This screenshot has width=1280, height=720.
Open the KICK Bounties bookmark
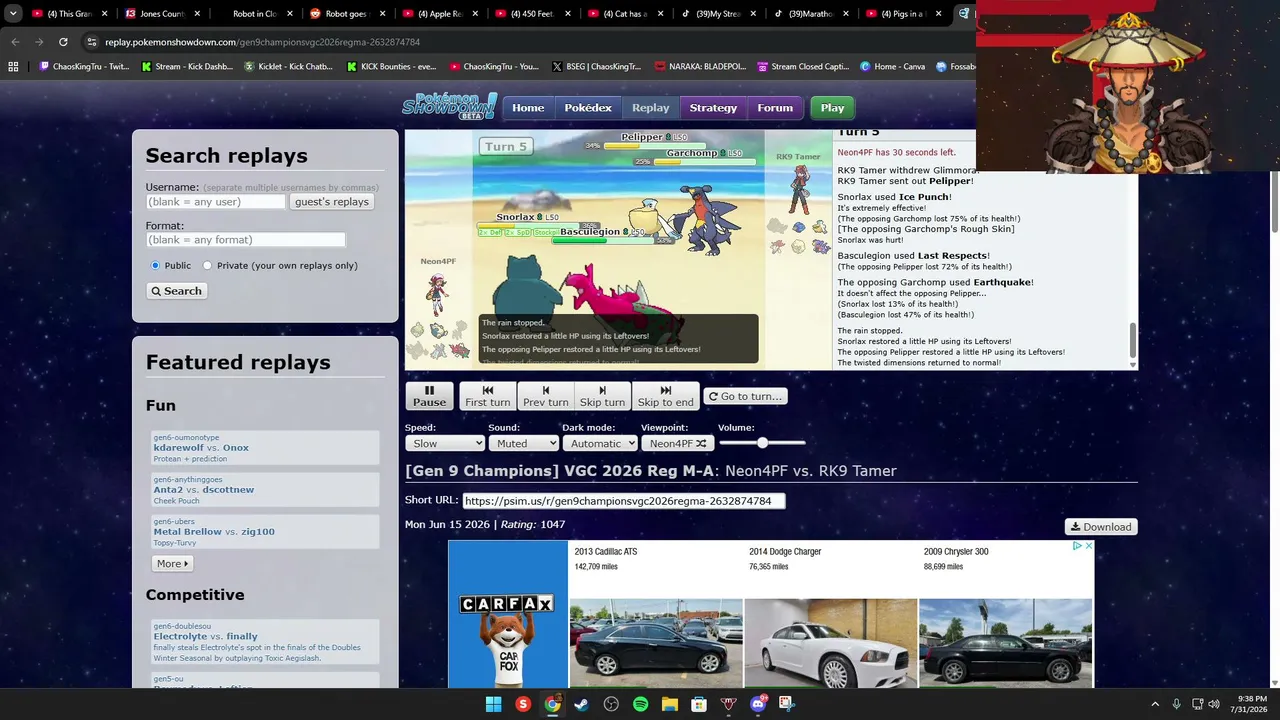pyautogui.click(x=391, y=67)
